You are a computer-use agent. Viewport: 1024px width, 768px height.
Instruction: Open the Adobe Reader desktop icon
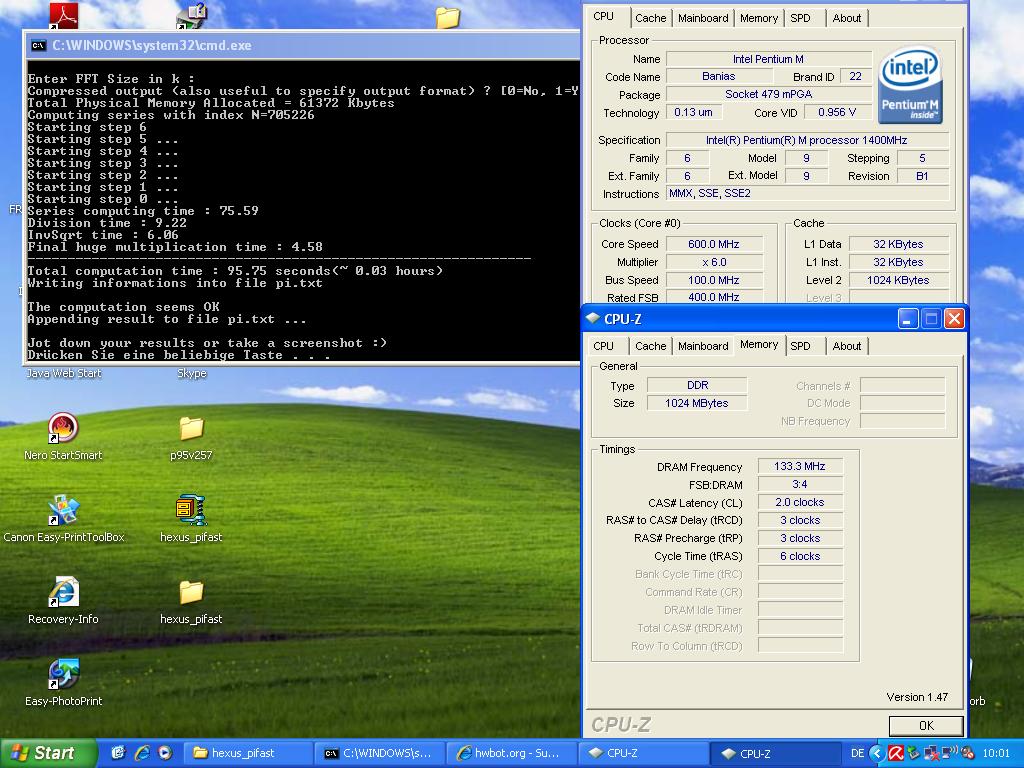coord(64,14)
